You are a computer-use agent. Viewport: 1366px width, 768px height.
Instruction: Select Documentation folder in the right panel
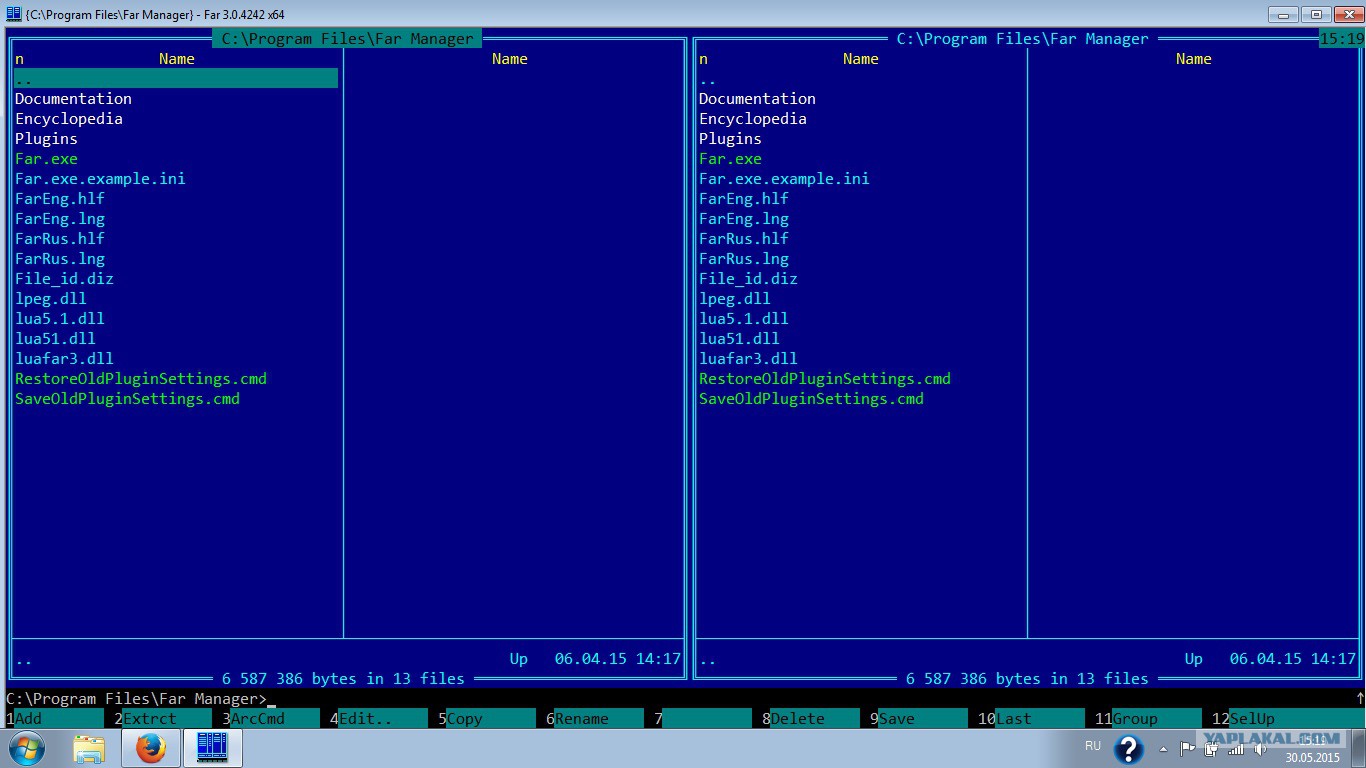757,99
